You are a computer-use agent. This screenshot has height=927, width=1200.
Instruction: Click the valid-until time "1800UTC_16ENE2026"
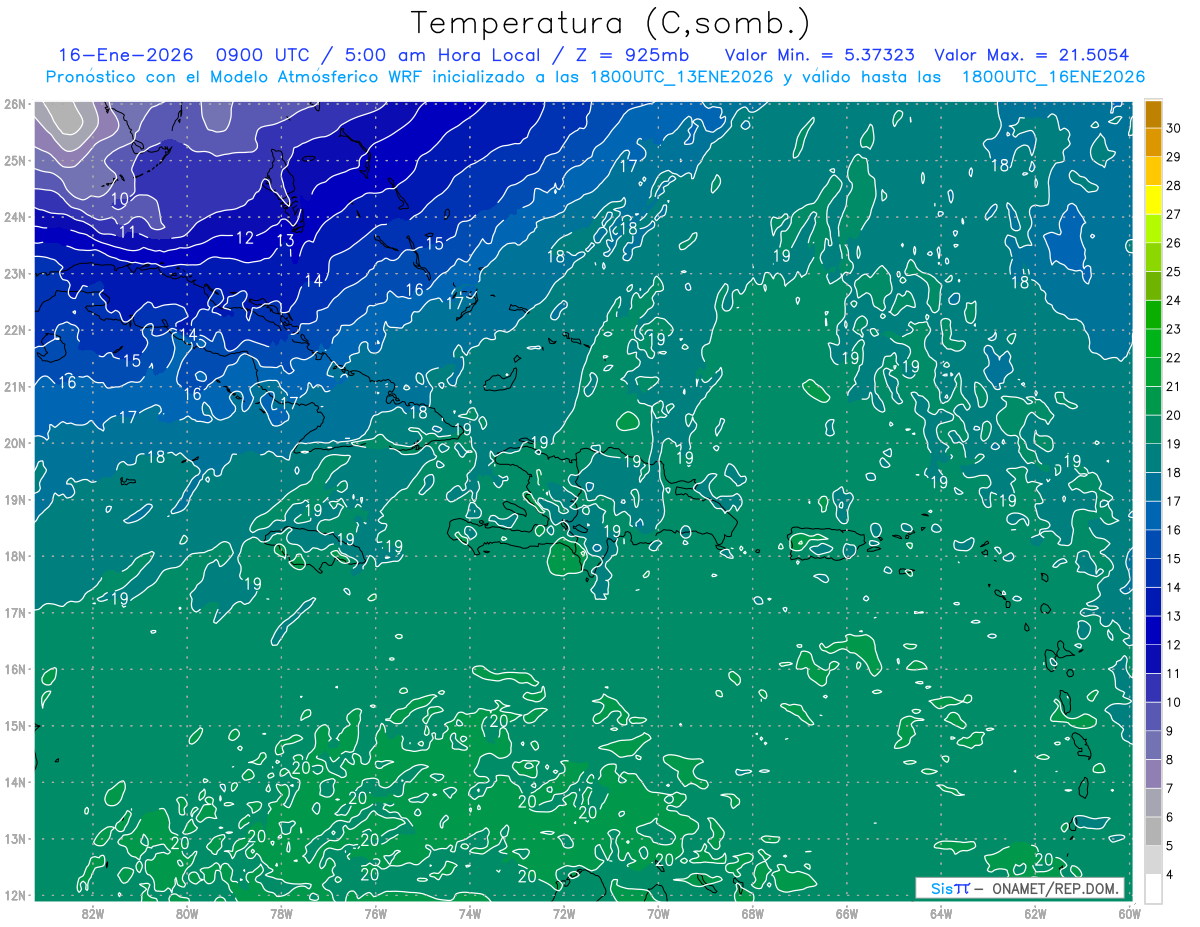[x=1053, y=77]
